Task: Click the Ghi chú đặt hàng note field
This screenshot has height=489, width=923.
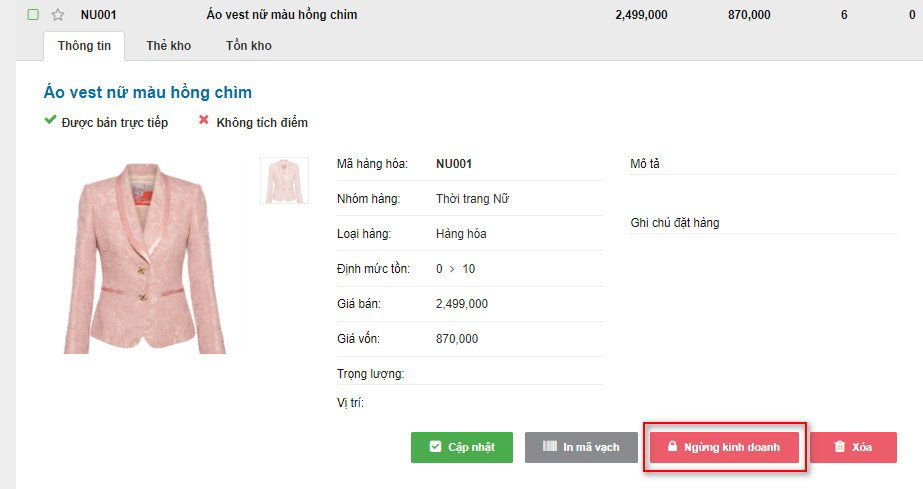Action: pyautogui.click(x=763, y=223)
